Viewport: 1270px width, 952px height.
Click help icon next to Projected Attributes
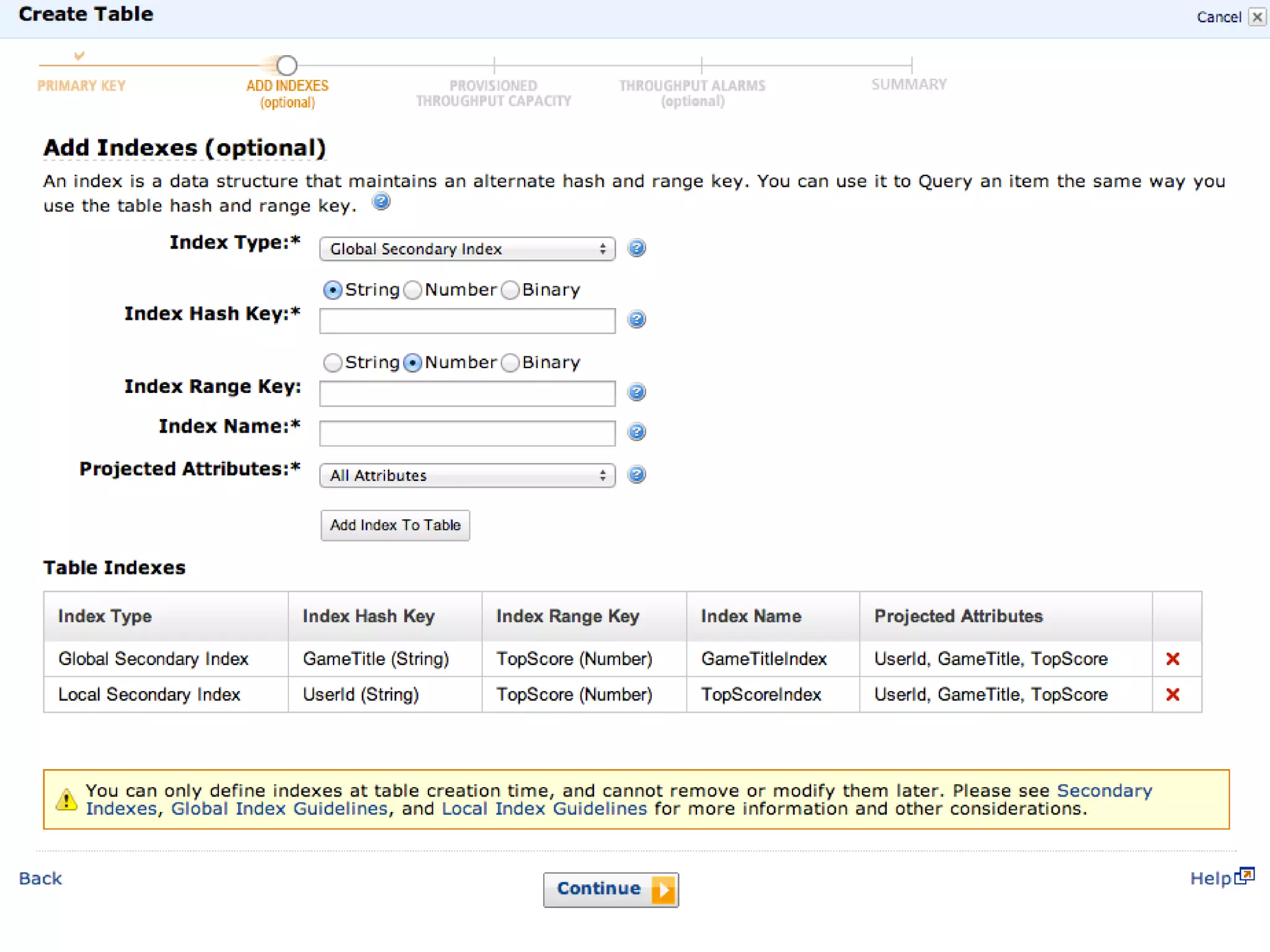point(636,475)
